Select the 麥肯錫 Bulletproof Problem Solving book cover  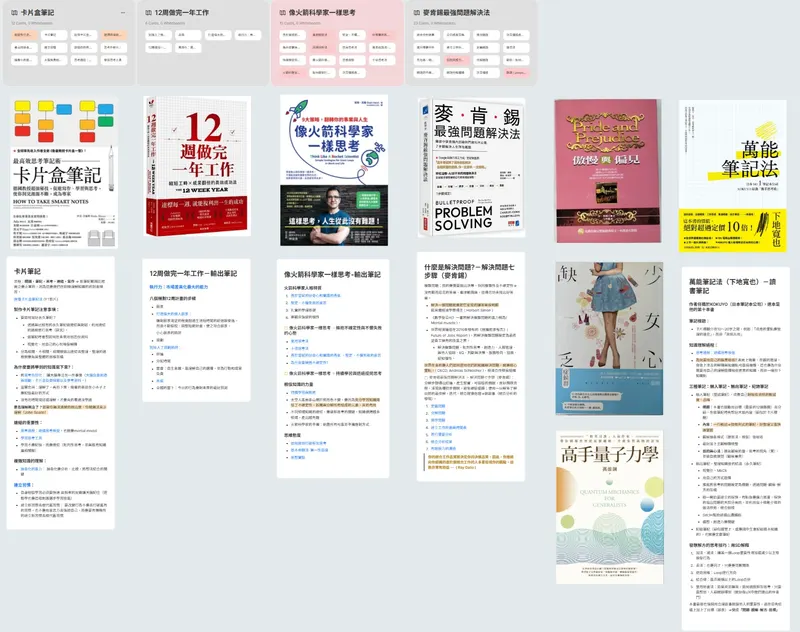tap(471, 168)
